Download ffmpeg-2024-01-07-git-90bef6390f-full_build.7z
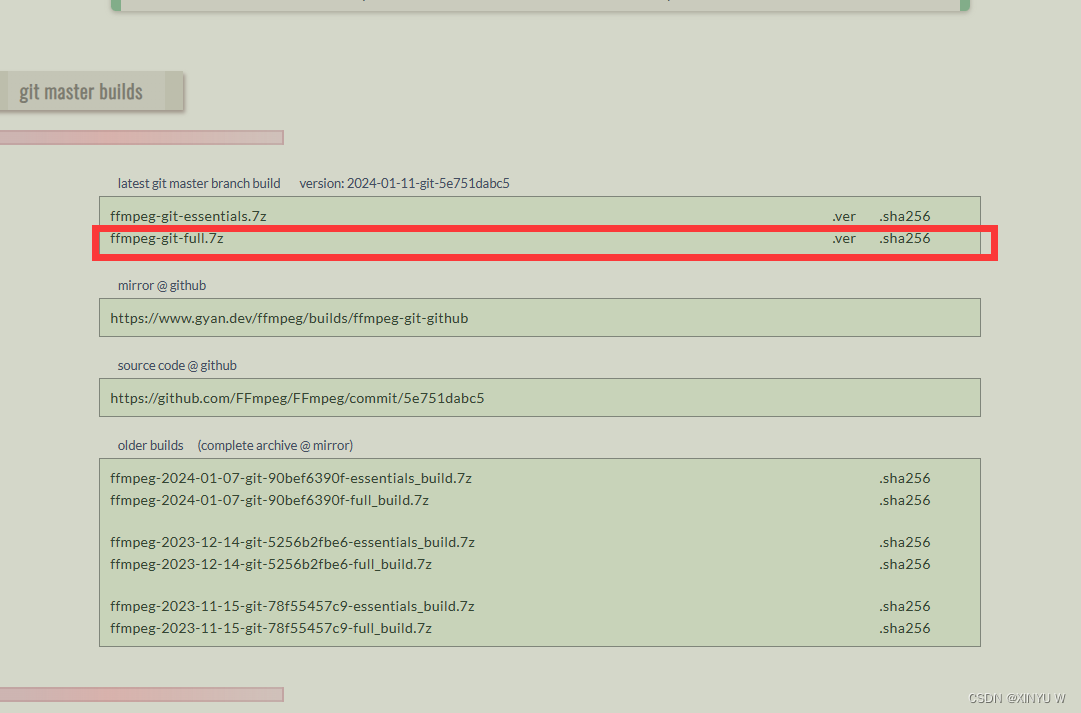Image resolution: width=1081 pixels, height=713 pixels. pyautogui.click(x=270, y=500)
